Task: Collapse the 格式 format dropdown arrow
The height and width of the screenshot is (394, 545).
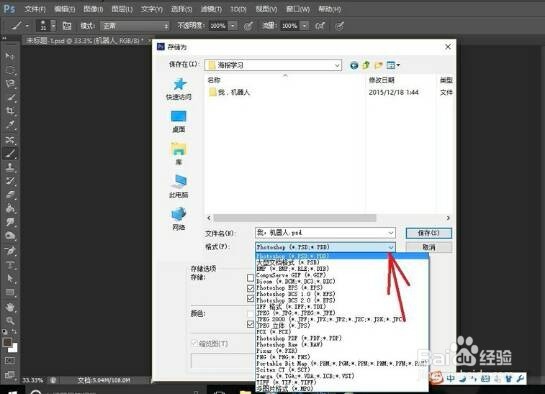Action: (x=391, y=247)
